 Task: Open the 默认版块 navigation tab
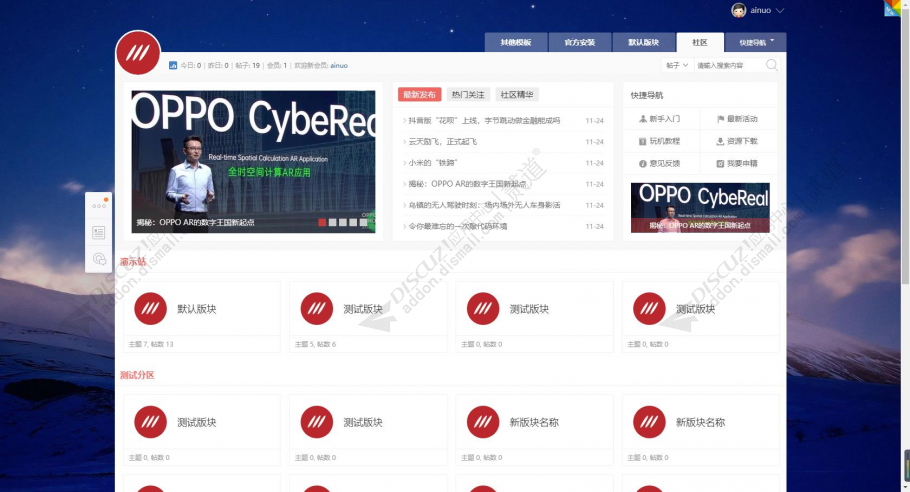[x=644, y=42]
